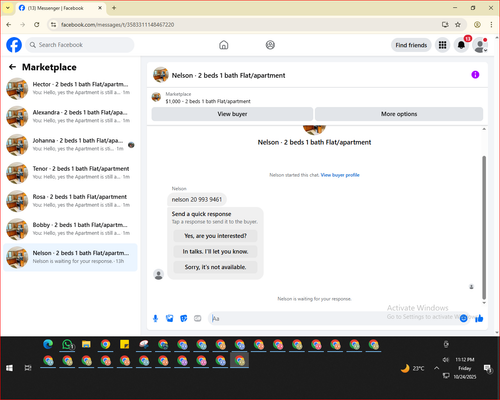Open Bobby's apartment conversation
The image size is (500, 400).
click(70, 229)
